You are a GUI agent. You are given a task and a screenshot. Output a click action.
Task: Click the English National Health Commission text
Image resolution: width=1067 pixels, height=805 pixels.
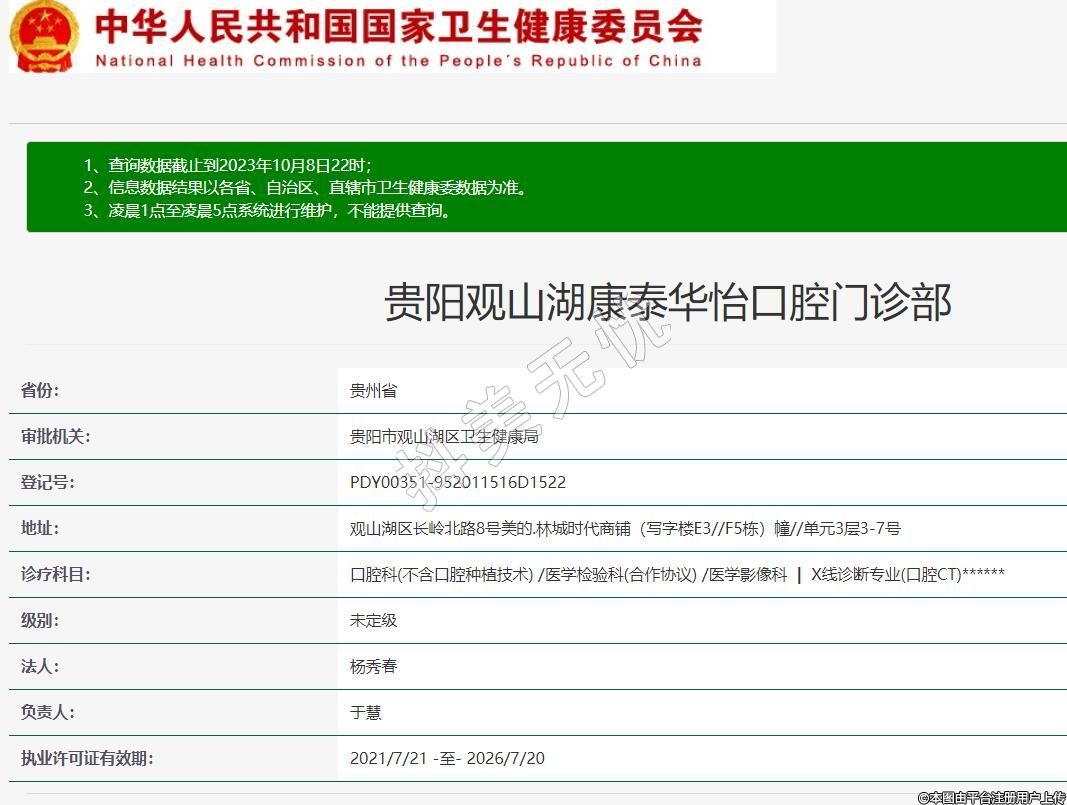398,60
